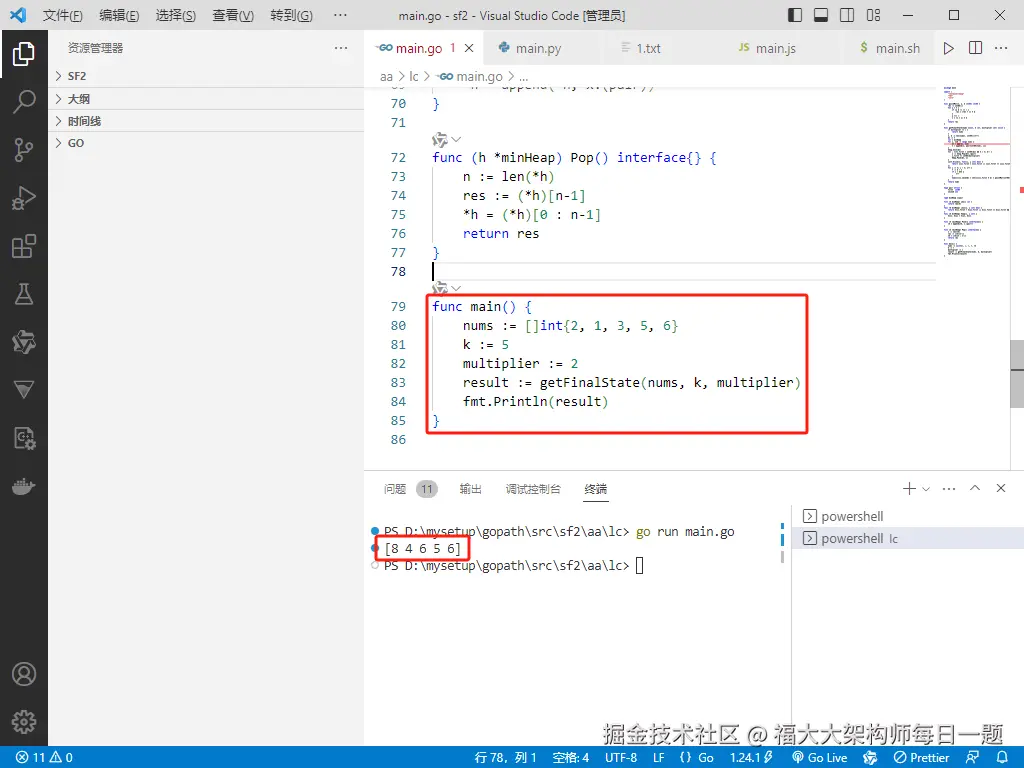Open the 选择(S) menu
Viewport: 1024px width, 768px height.
(176, 15)
